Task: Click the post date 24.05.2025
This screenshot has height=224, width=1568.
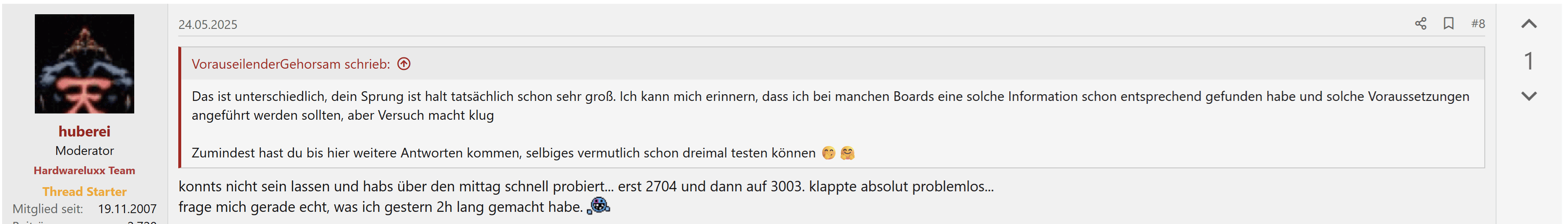Action: (x=208, y=24)
